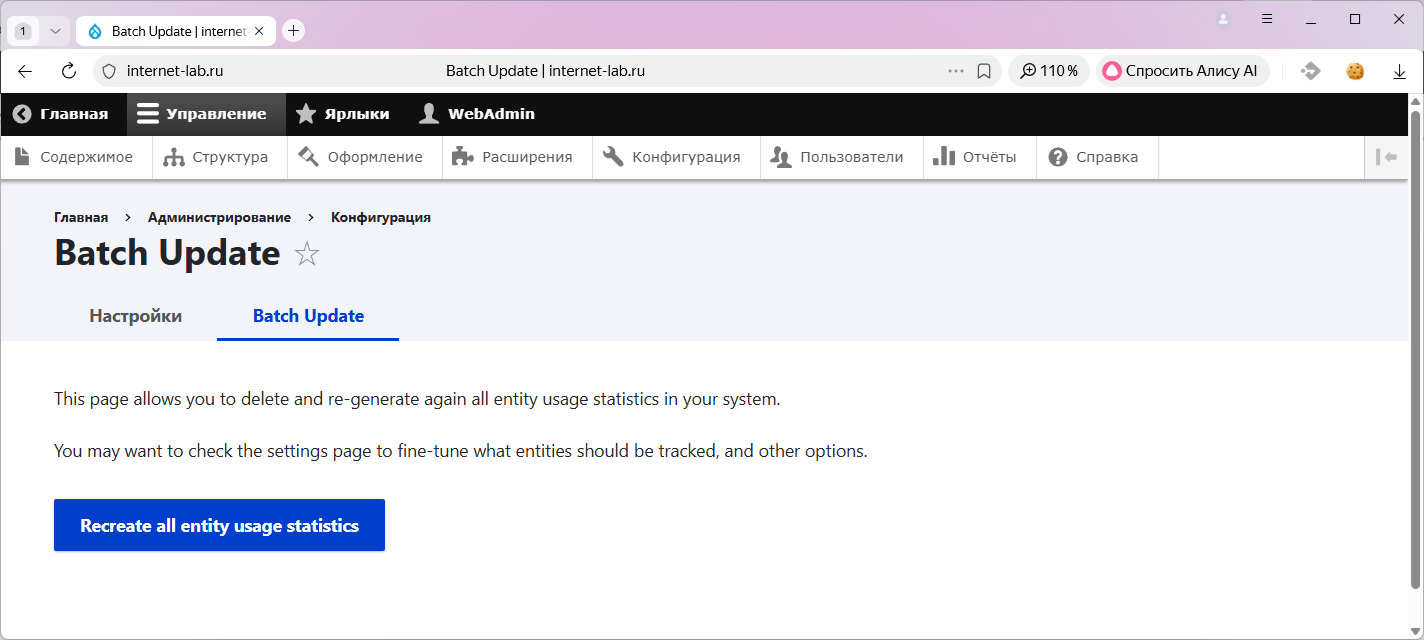1424x640 pixels.
Task: Reload the page with the refresh icon
Action: pyautogui.click(x=69, y=71)
